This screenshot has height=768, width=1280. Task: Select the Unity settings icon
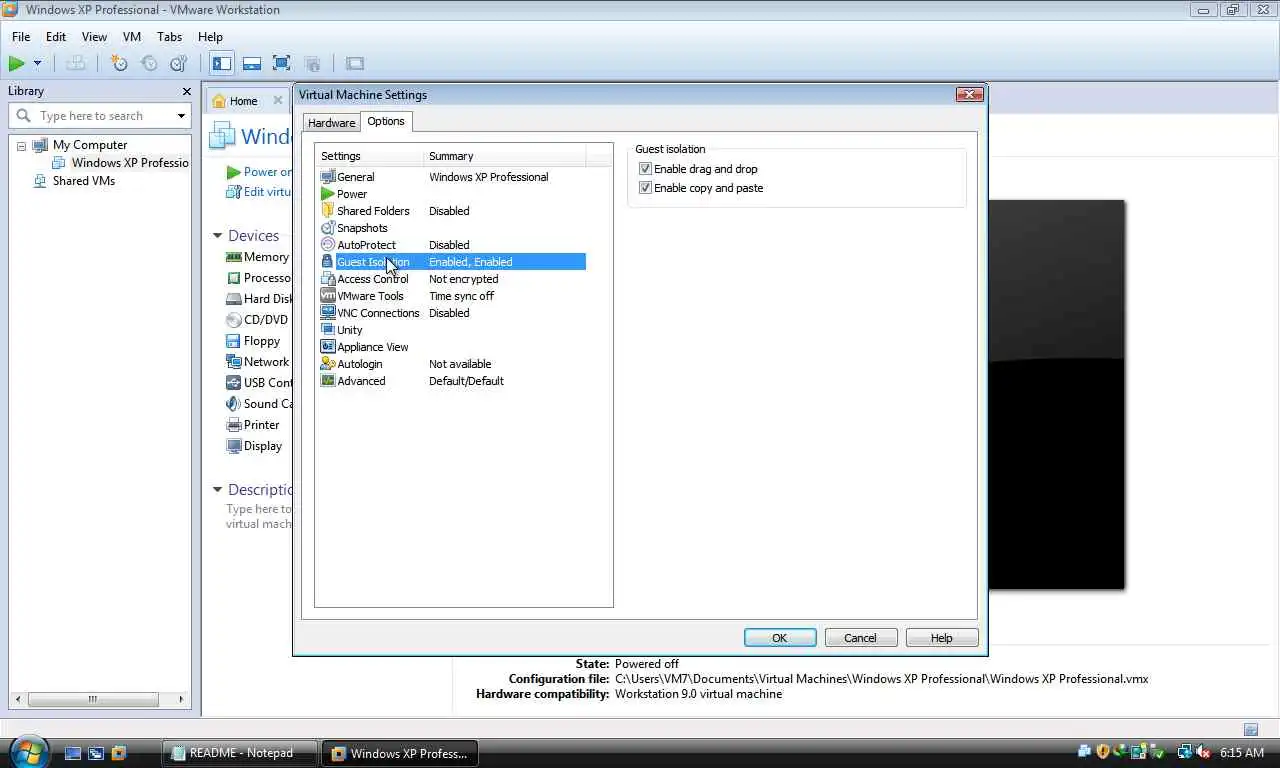pos(328,330)
